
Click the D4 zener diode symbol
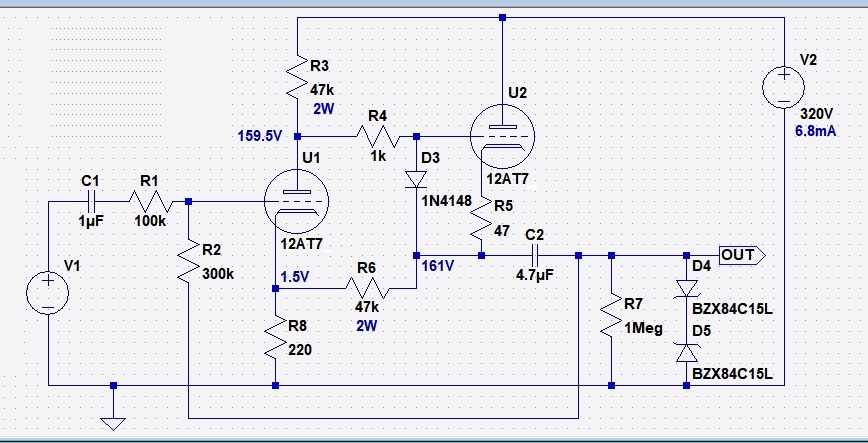point(686,288)
